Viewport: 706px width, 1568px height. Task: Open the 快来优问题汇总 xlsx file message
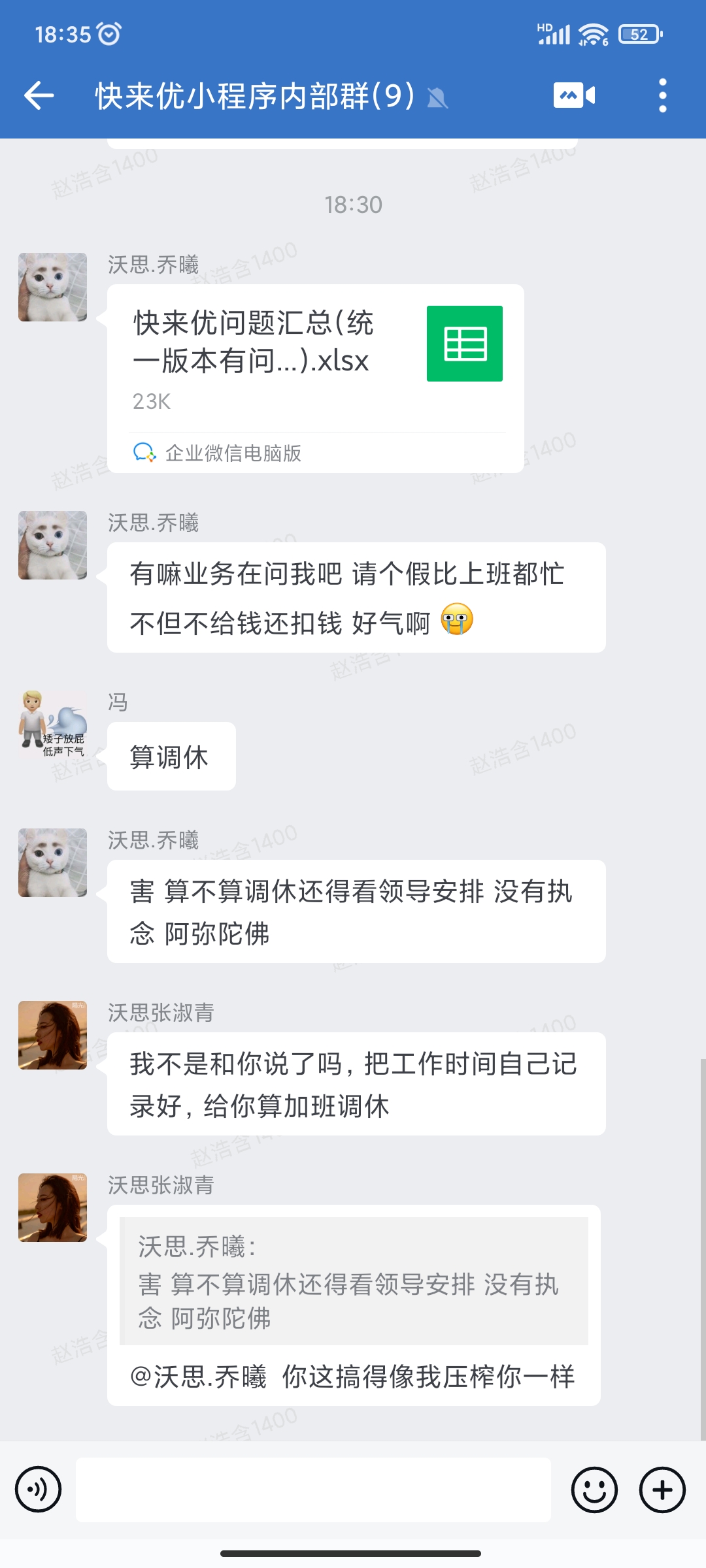pos(316,378)
